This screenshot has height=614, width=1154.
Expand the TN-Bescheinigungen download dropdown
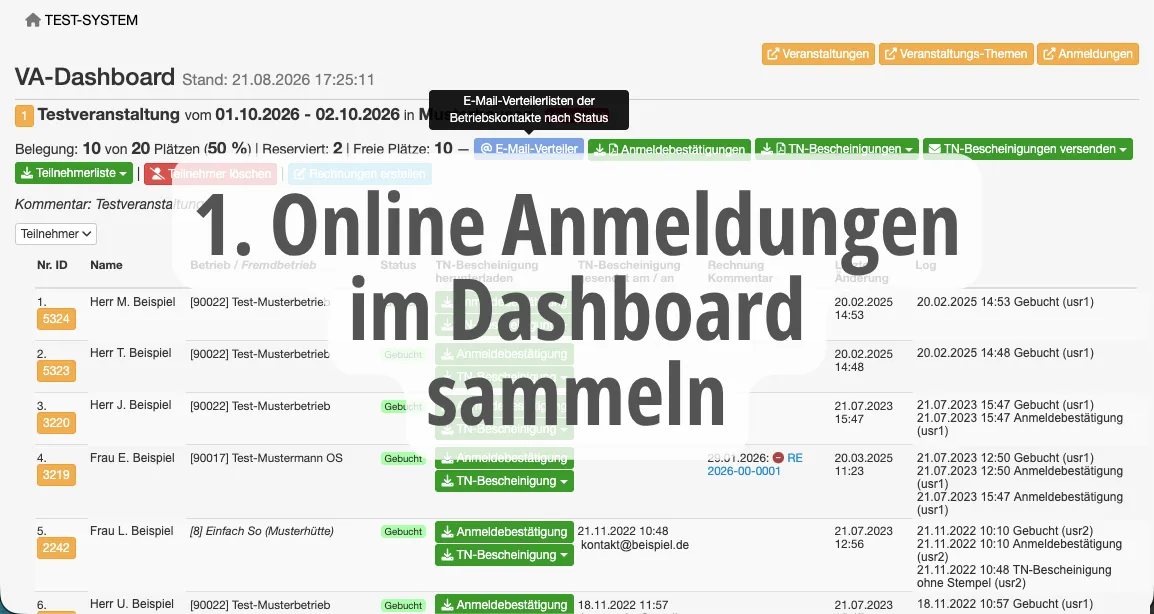pos(837,149)
